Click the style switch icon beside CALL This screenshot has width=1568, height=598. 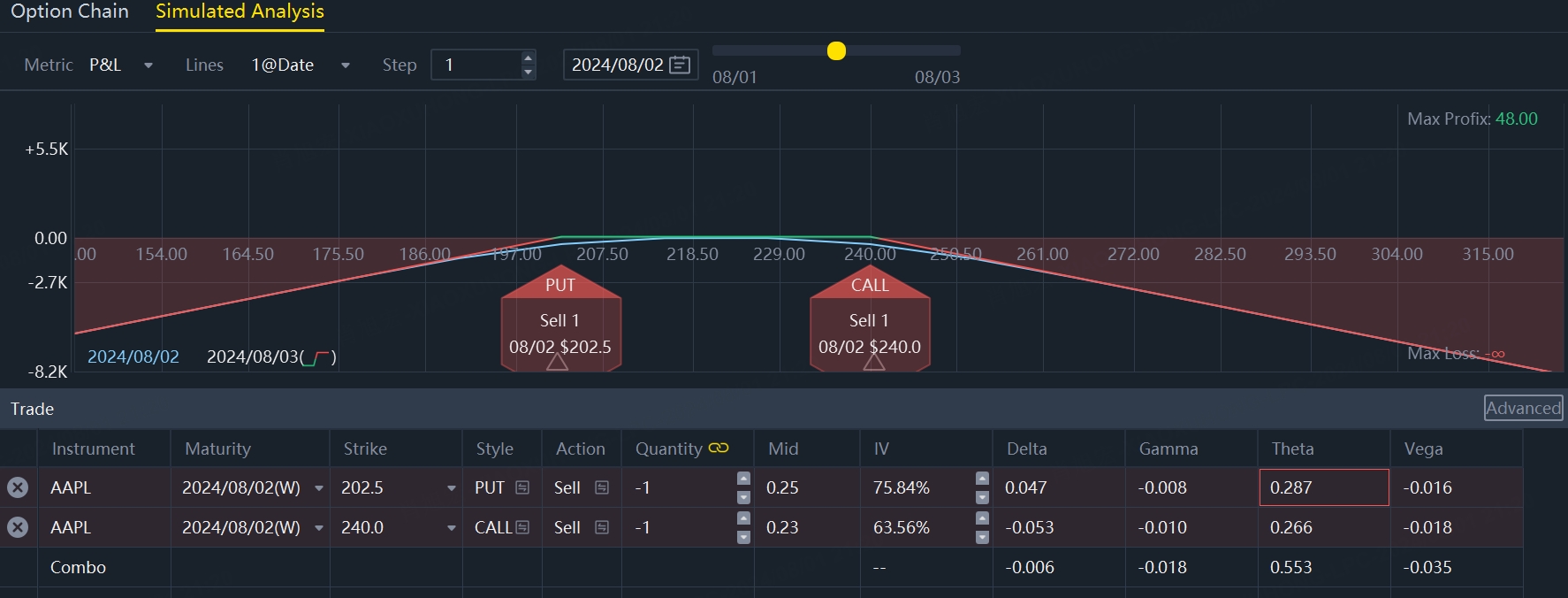point(522,527)
